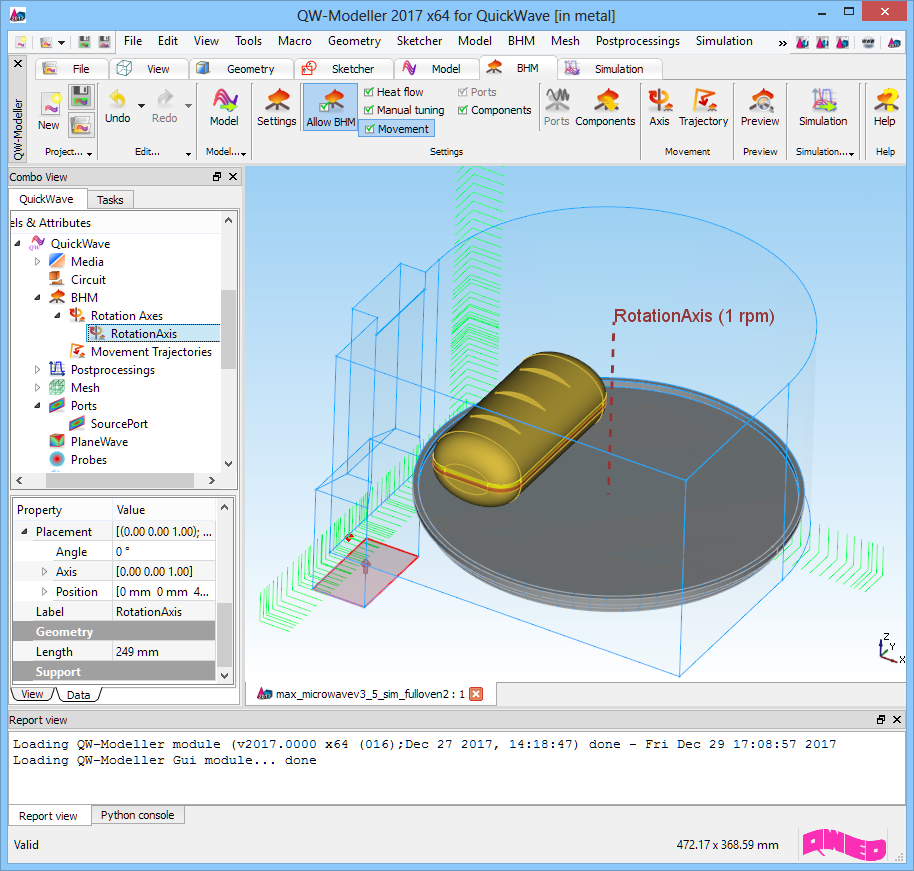Launch the Simulation tool

(823, 108)
